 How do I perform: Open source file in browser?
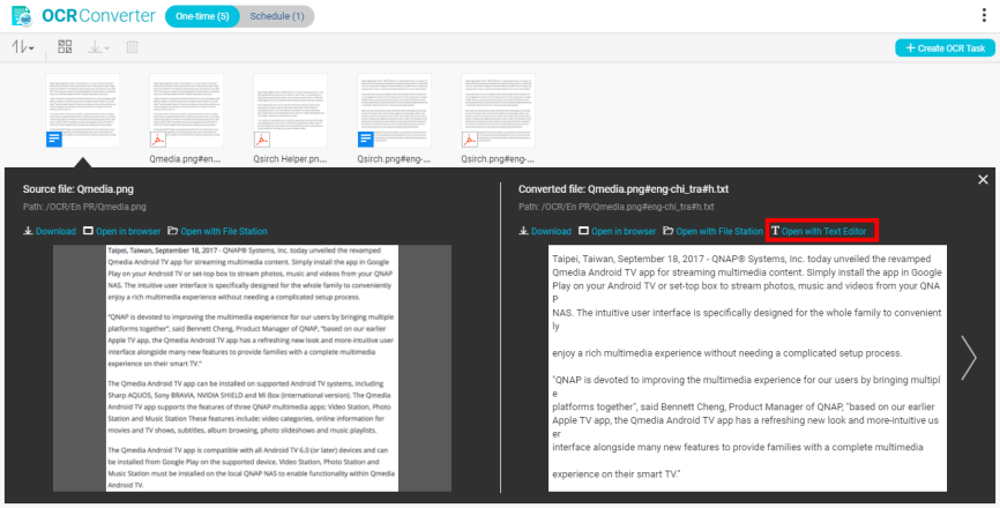coord(122,231)
